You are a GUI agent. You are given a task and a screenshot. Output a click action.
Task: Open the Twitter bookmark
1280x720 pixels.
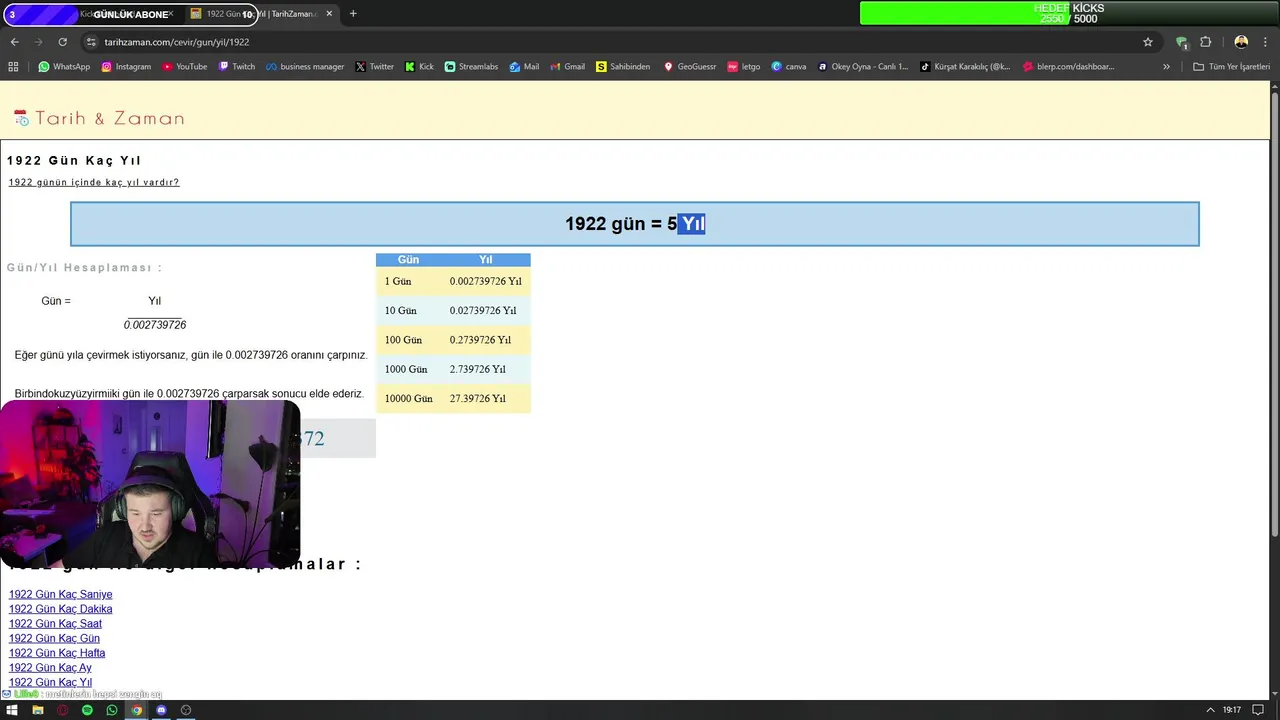(x=375, y=67)
